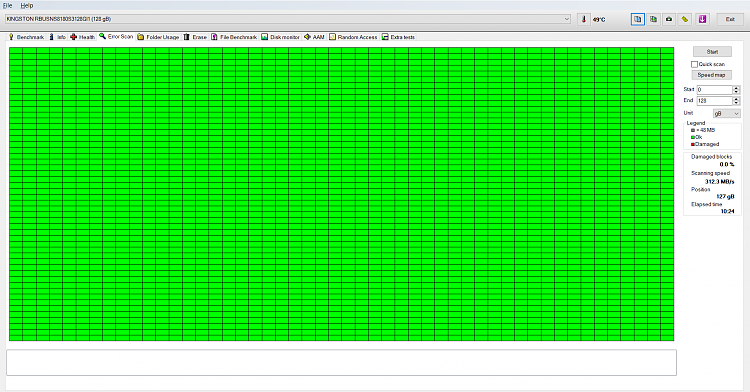Exit the application with Exit button
Viewport: 750px width, 392px height.
730,19
